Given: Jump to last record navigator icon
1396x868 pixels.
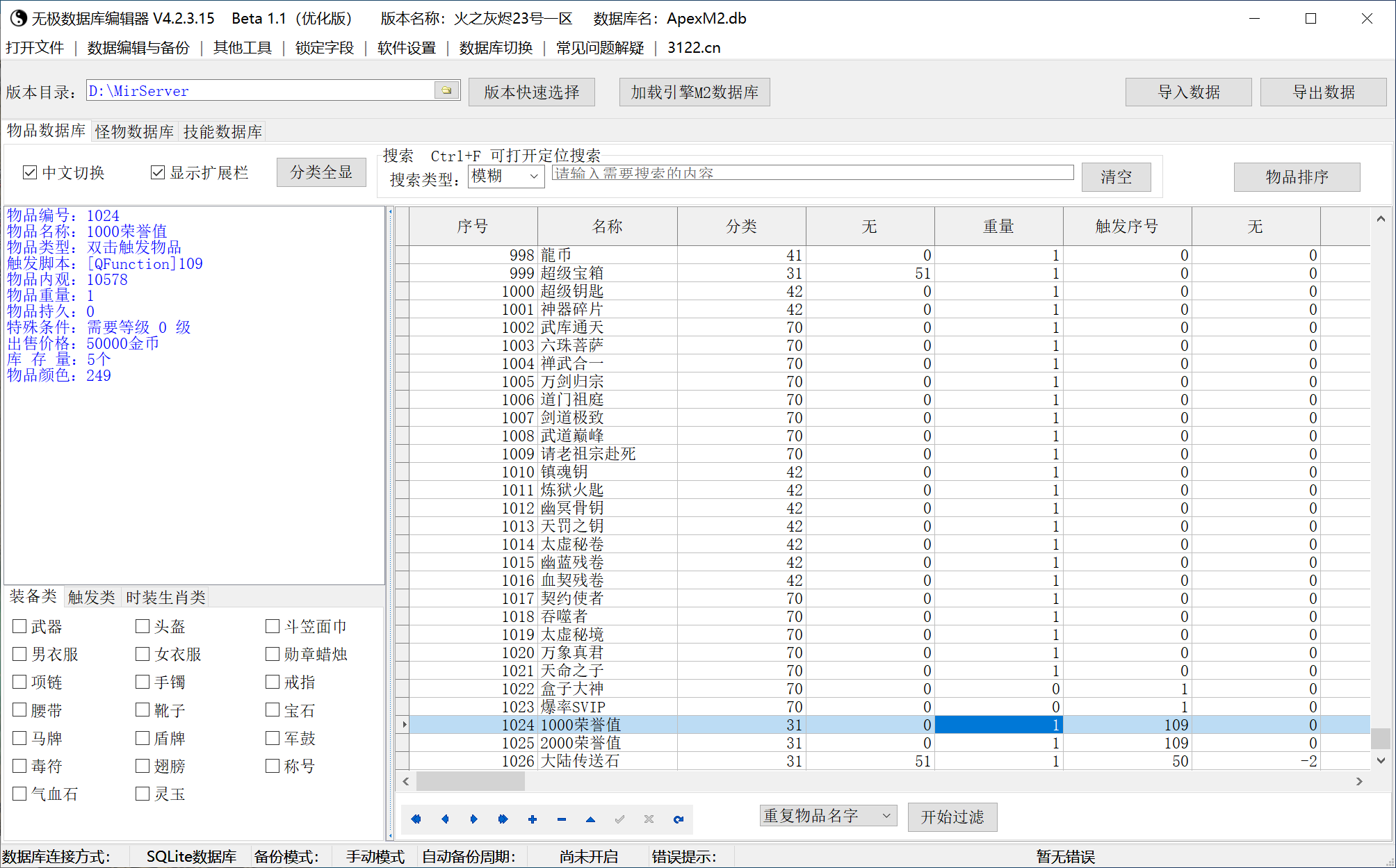Looking at the screenshot, I should [x=503, y=819].
